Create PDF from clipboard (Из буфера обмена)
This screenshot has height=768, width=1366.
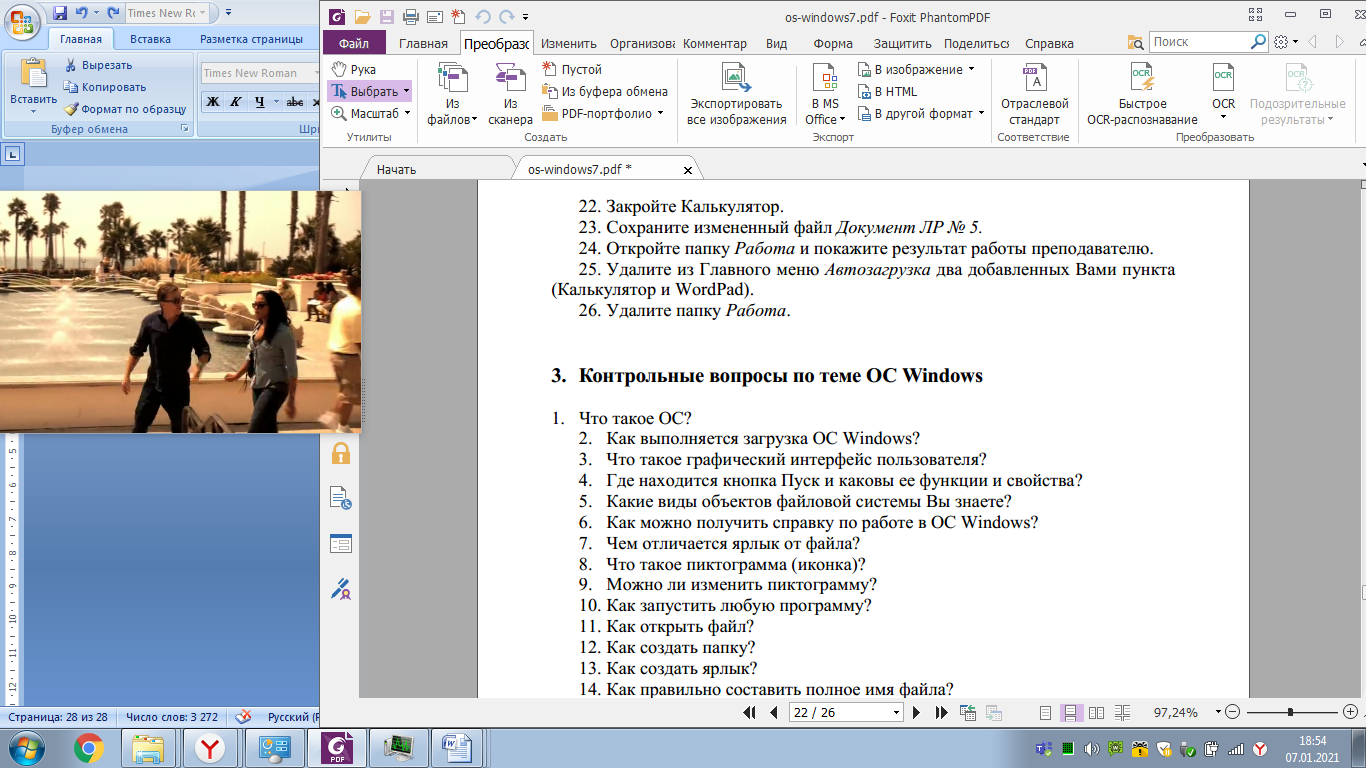click(605, 91)
